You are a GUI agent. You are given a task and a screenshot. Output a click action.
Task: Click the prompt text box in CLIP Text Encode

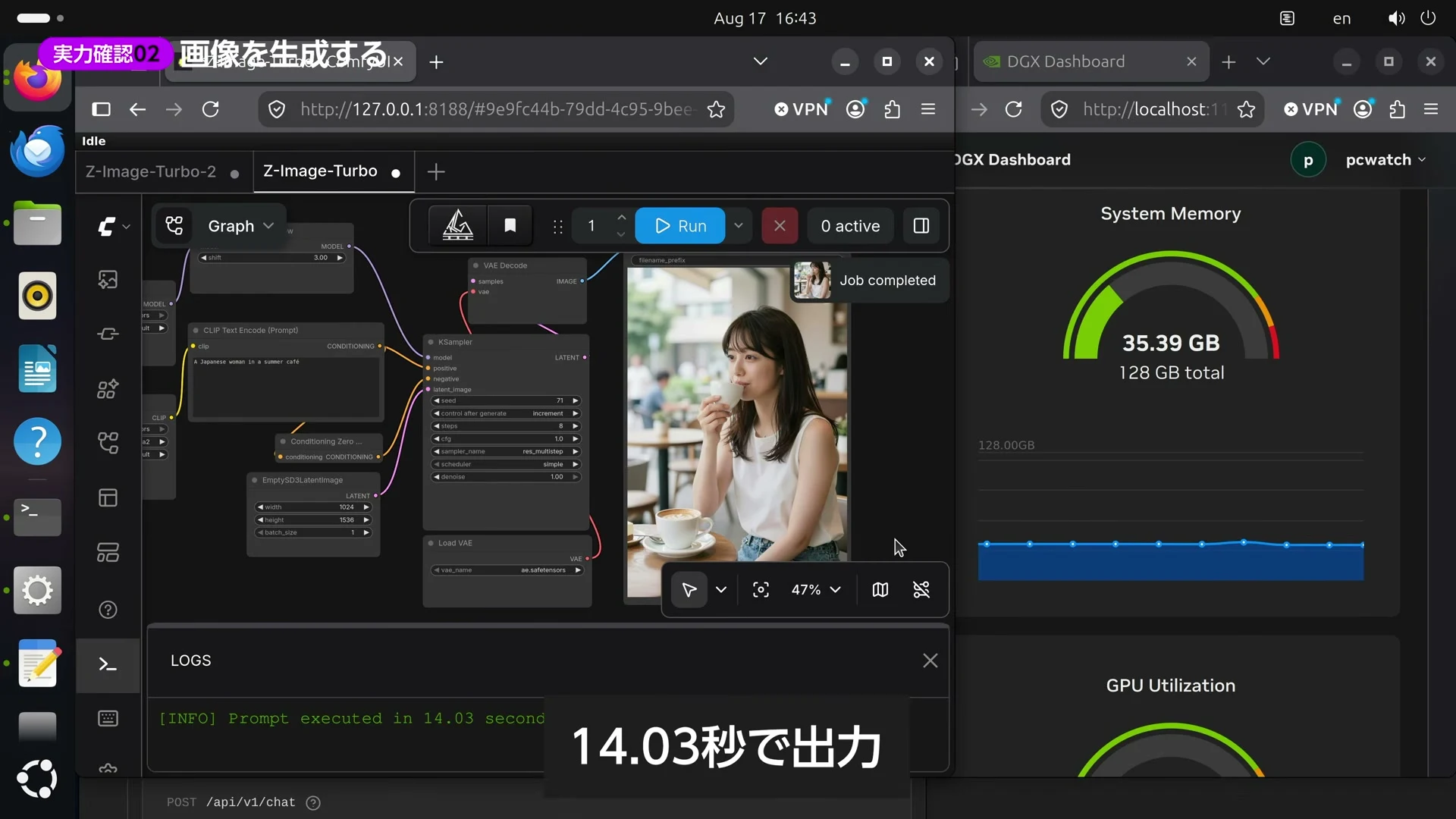pos(287,386)
